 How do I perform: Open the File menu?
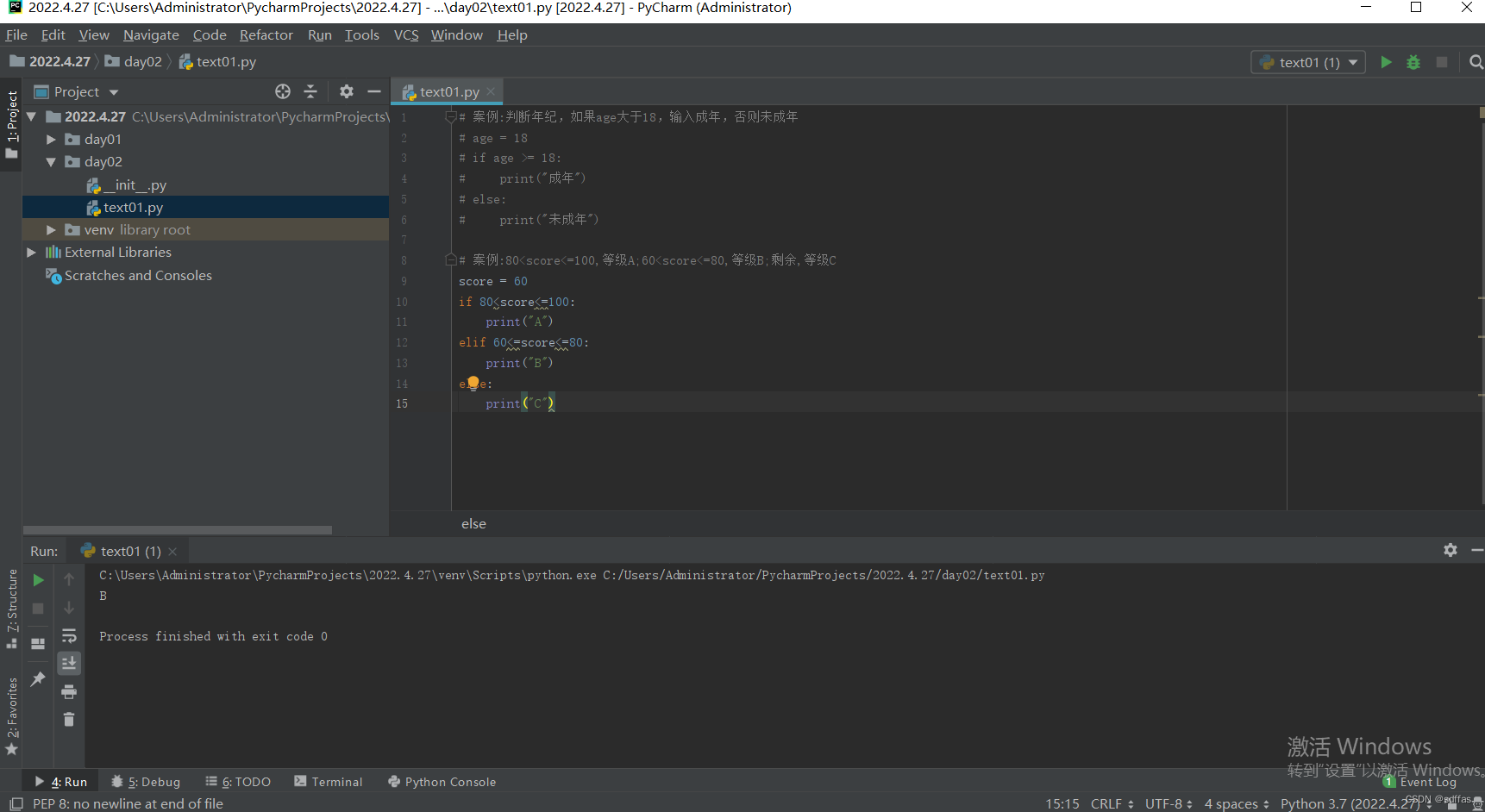coord(16,35)
